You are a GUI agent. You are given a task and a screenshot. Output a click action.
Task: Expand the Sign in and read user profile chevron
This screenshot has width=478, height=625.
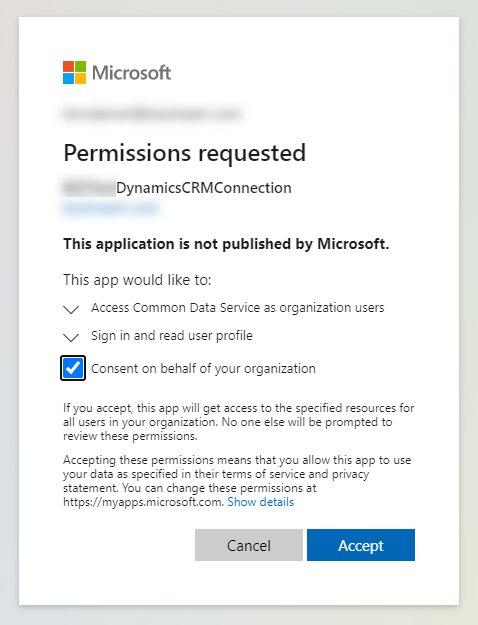pyautogui.click(x=71, y=338)
